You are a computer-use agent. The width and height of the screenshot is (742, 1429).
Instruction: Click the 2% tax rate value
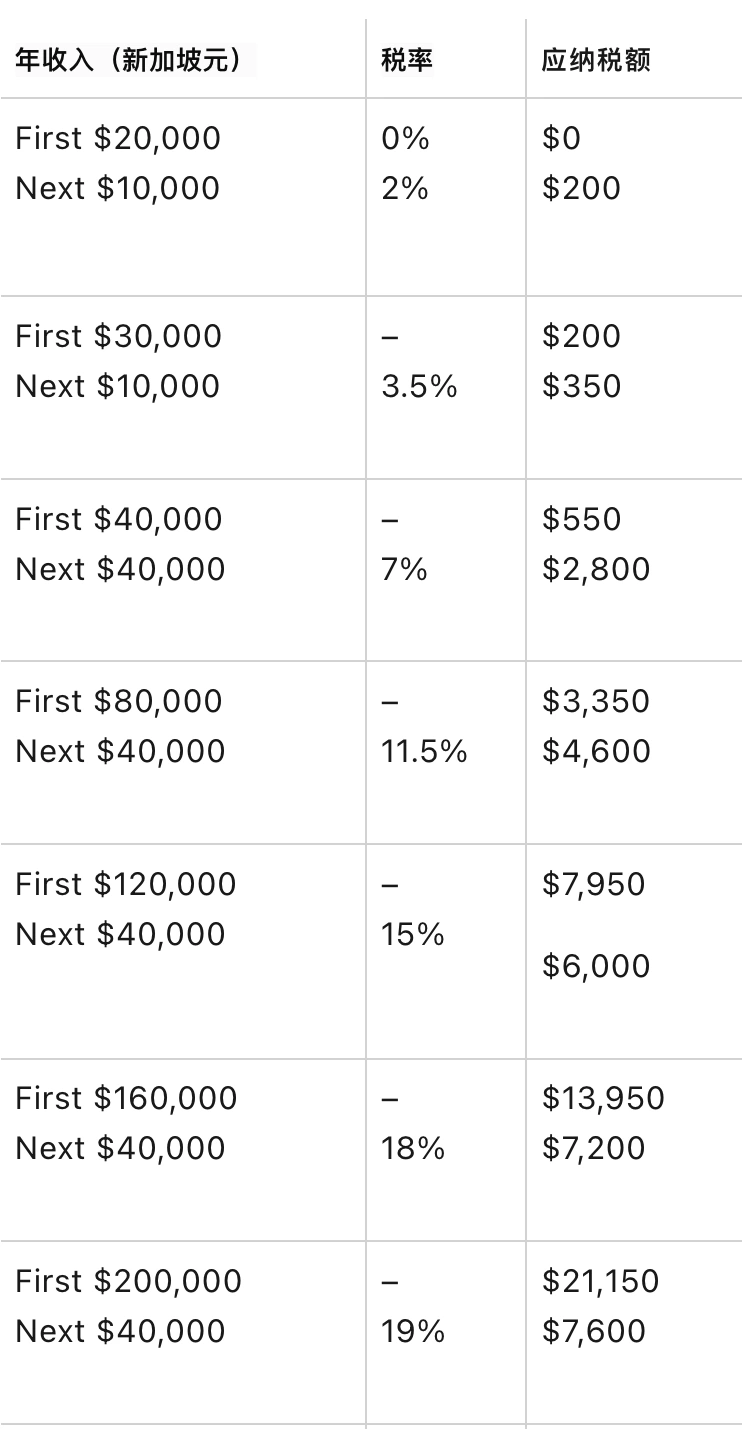(405, 188)
